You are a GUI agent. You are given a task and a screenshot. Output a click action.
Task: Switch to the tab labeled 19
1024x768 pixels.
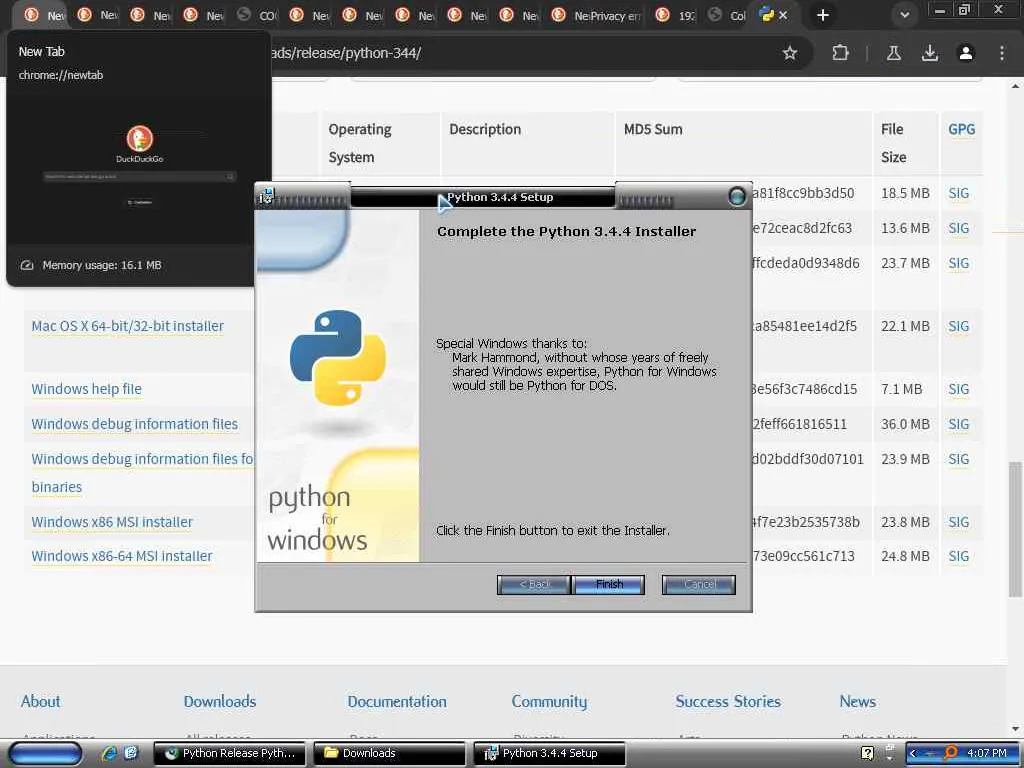click(676, 15)
